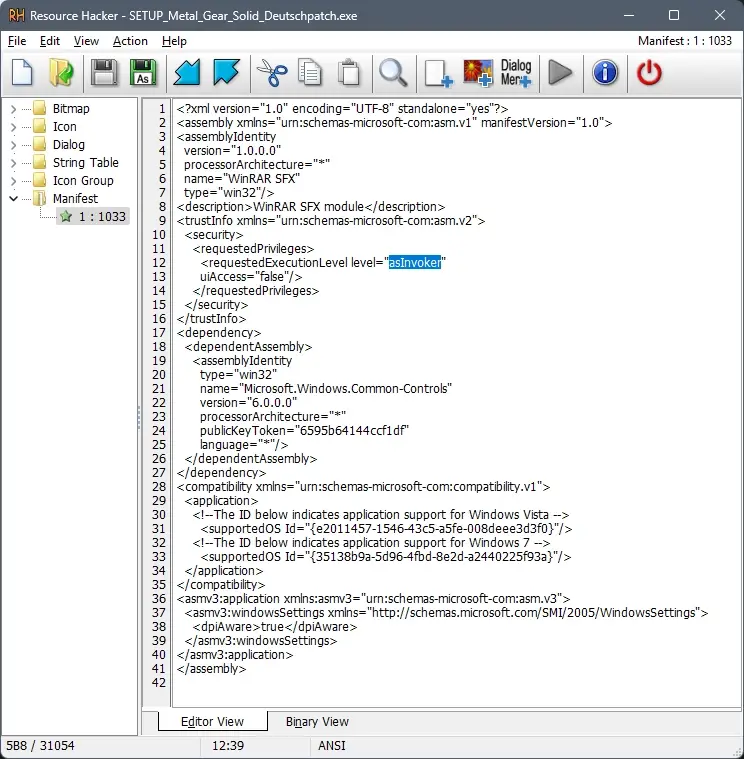744x759 pixels.
Task: Click the picture with plus toolbar icon
Action: [478, 74]
